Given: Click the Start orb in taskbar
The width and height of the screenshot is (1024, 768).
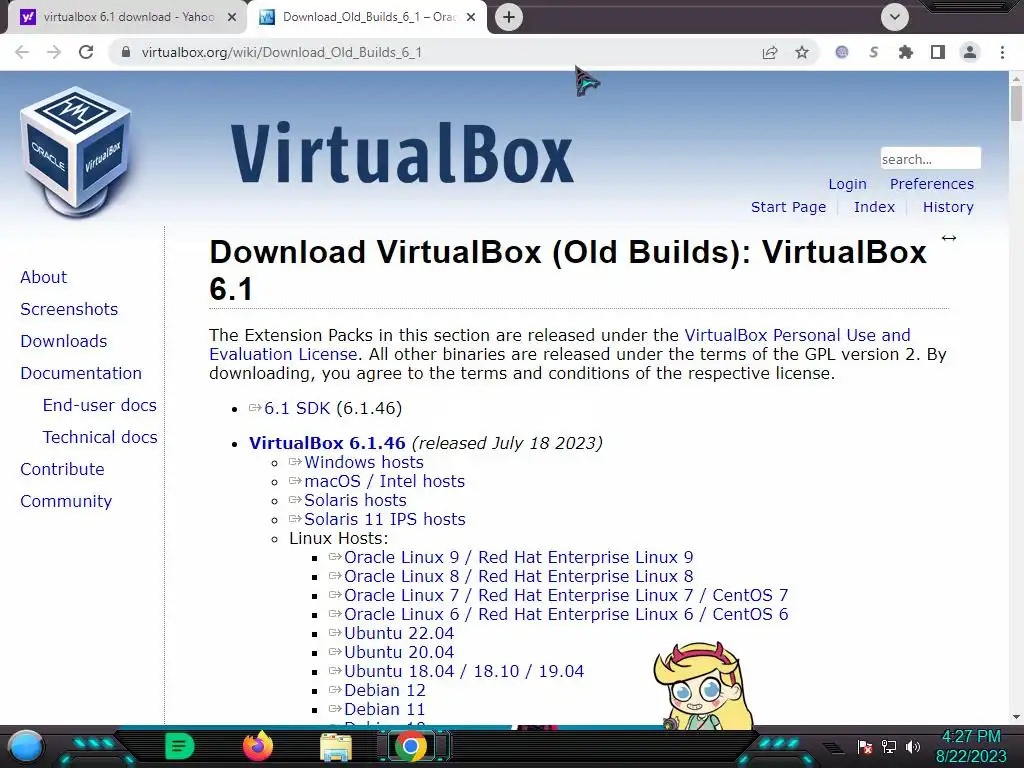Looking at the screenshot, I should [x=26, y=746].
